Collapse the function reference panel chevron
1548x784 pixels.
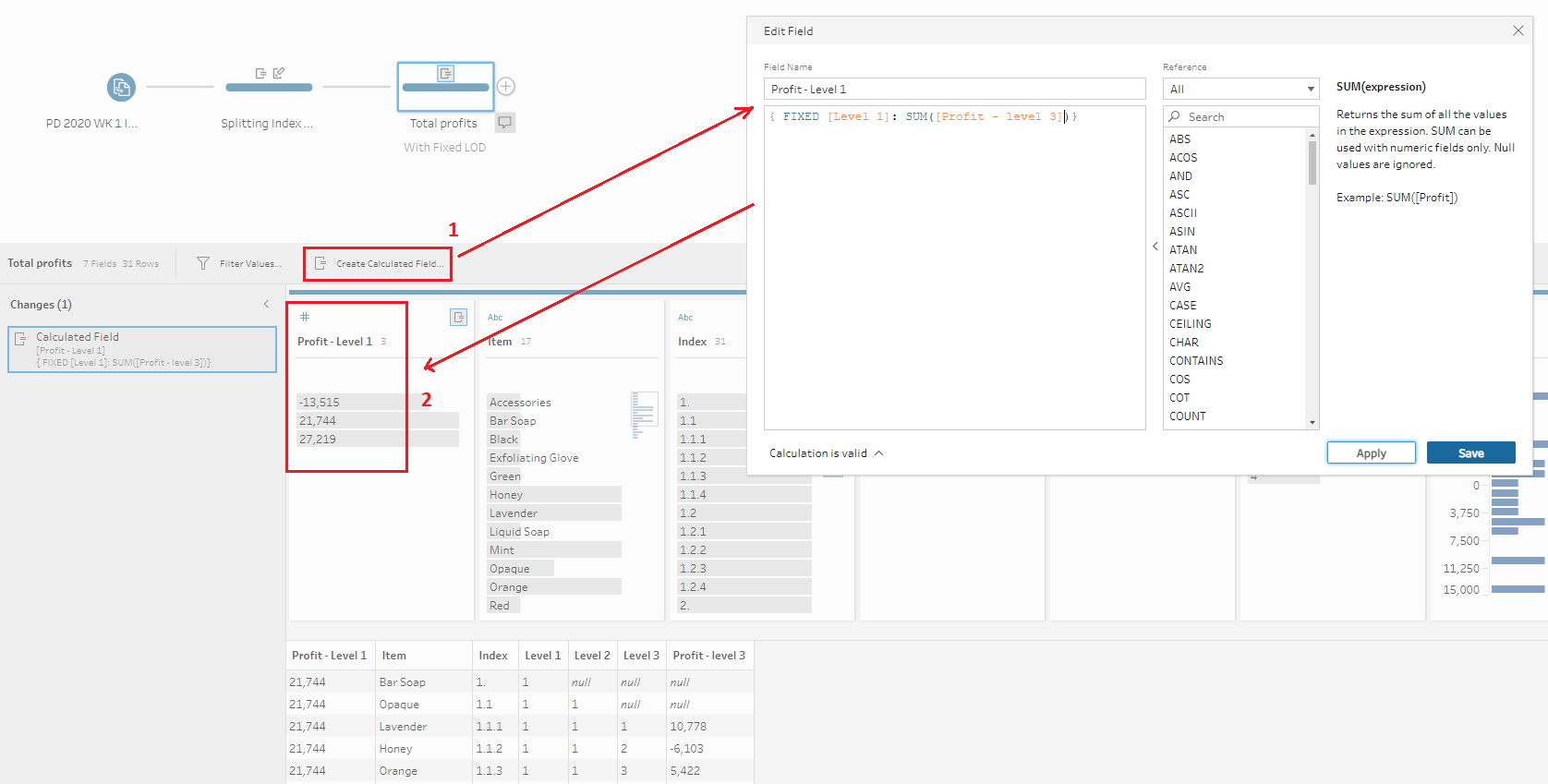[1155, 247]
